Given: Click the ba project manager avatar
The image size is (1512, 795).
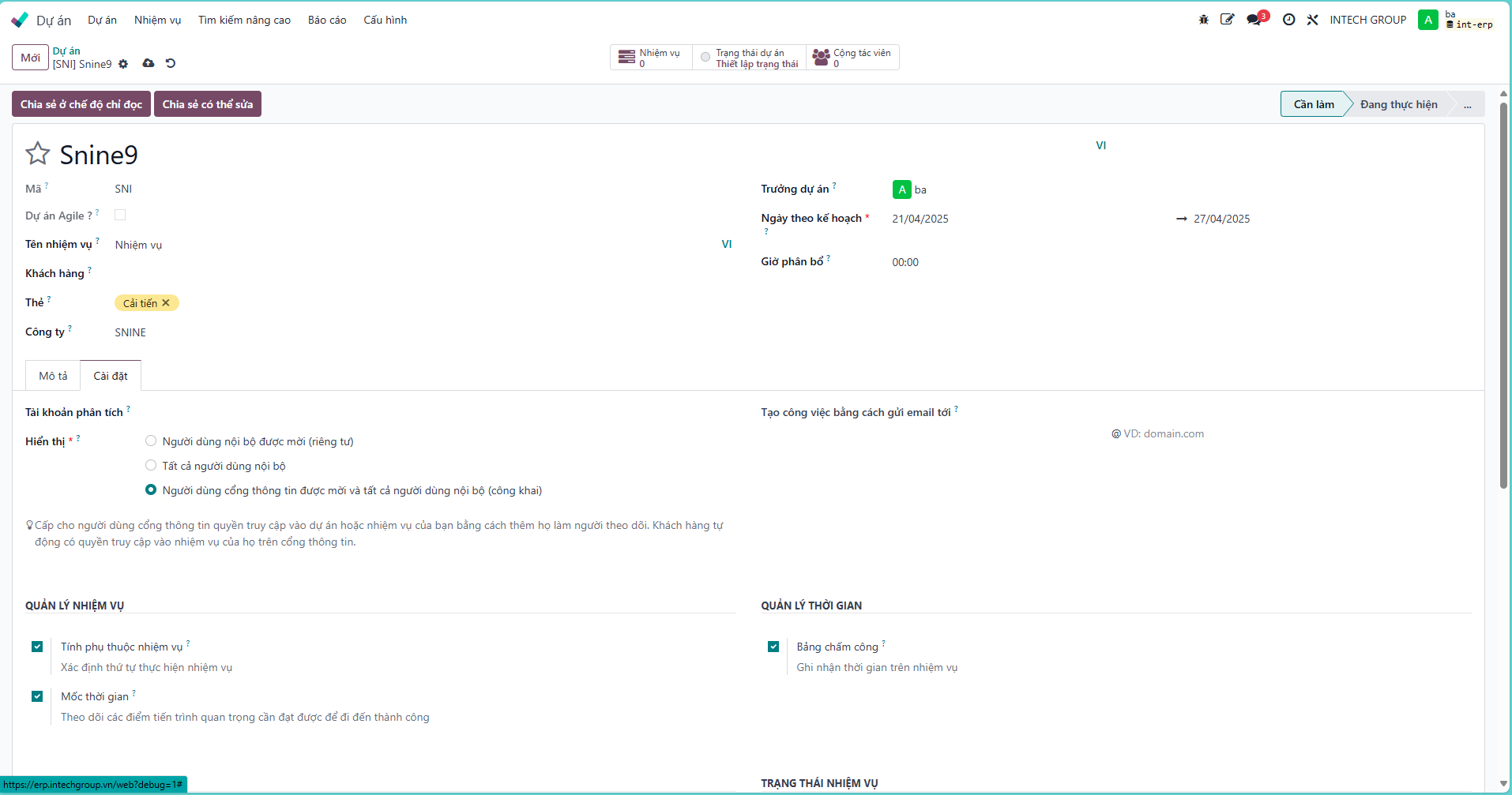Looking at the screenshot, I should [x=901, y=189].
